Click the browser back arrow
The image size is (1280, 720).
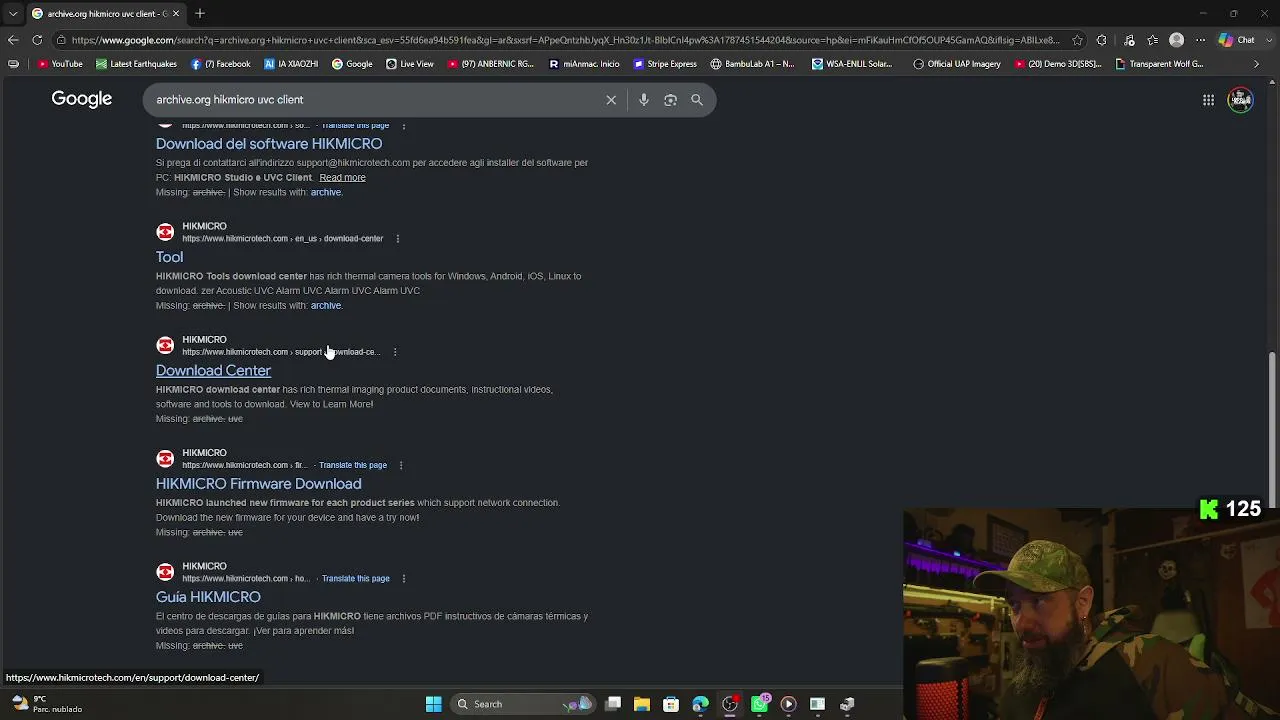tap(13, 40)
